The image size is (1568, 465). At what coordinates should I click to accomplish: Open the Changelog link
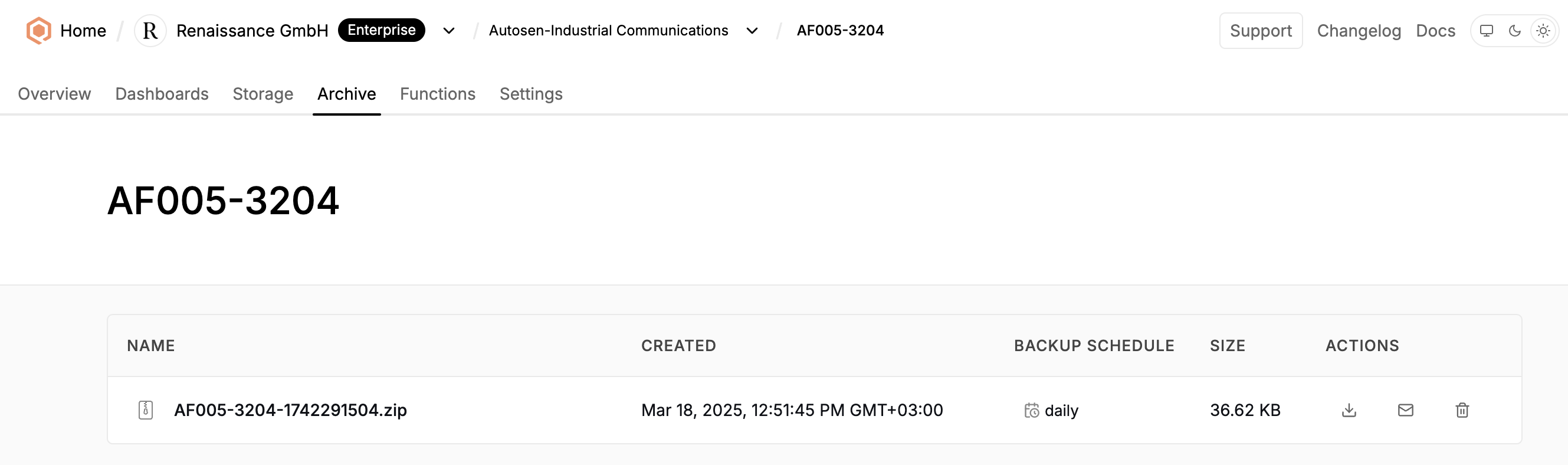(1359, 31)
